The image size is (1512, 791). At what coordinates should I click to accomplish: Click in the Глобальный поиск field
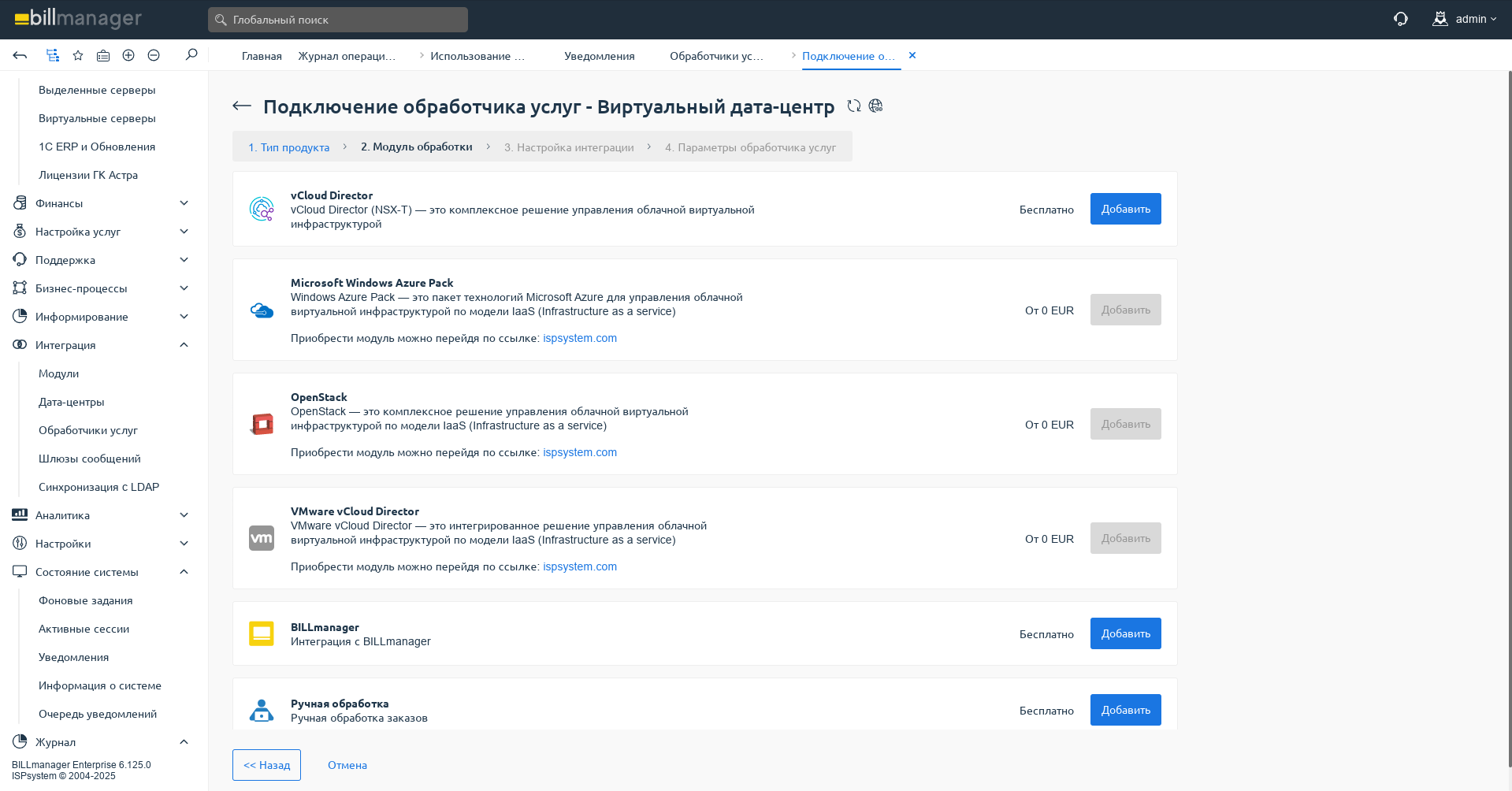tap(339, 20)
